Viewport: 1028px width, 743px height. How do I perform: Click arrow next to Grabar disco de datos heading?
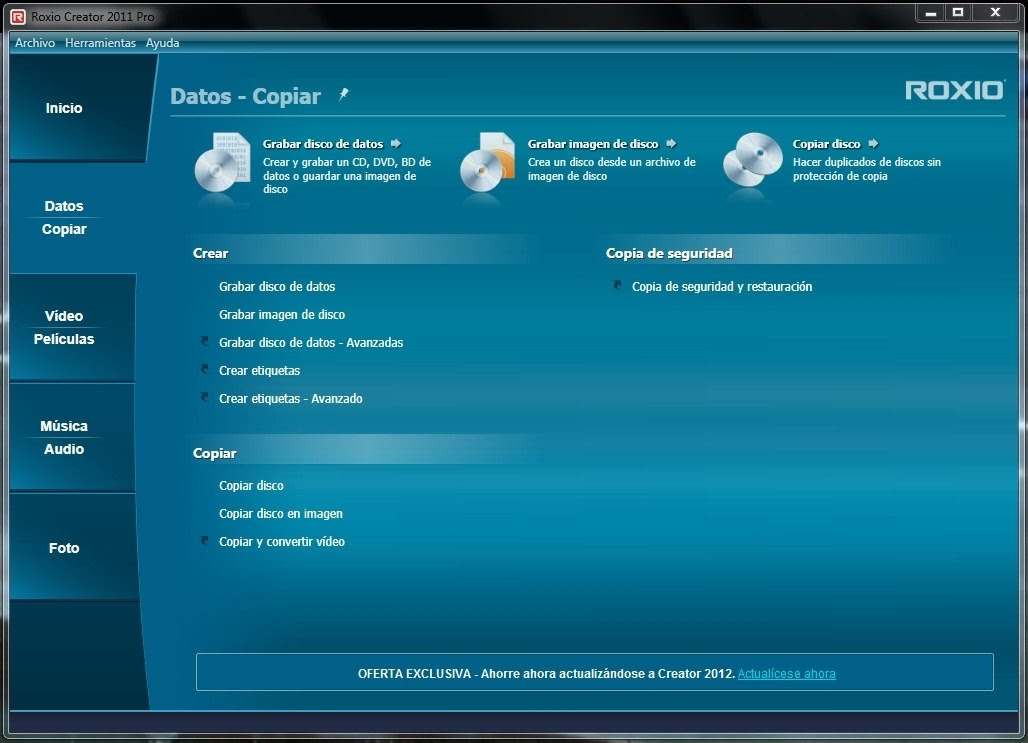coord(395,144)
